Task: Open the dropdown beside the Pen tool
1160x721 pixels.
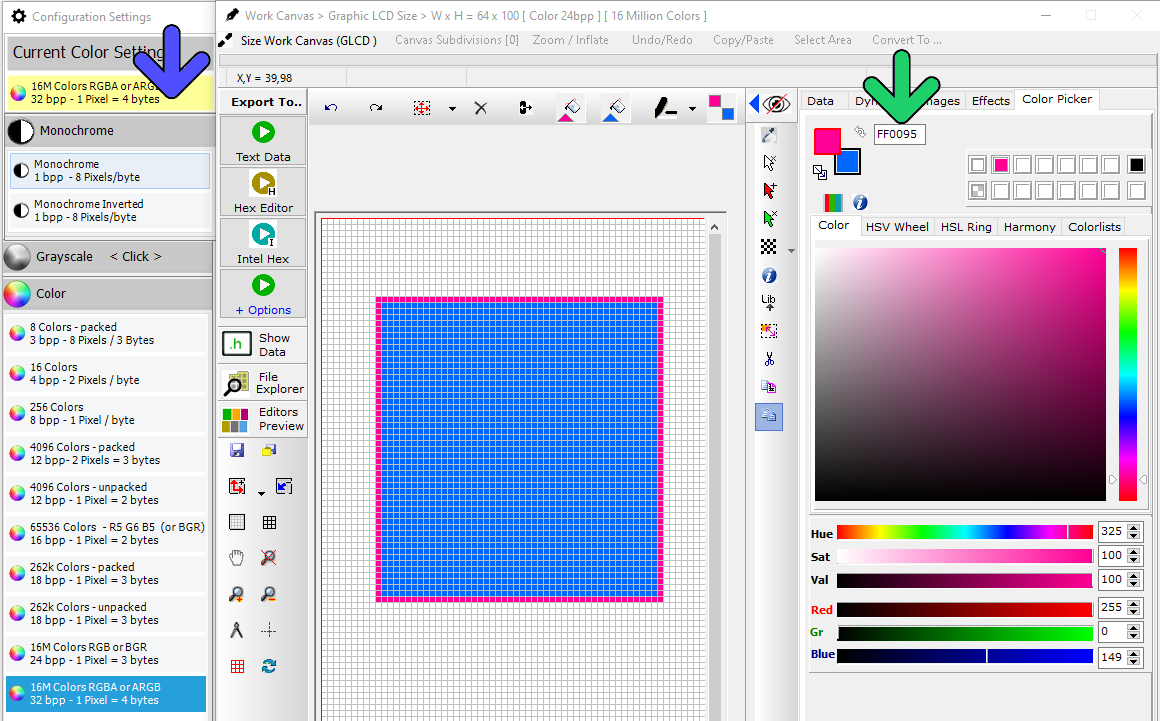Action: pyautogui.click(x=690, y=107)
